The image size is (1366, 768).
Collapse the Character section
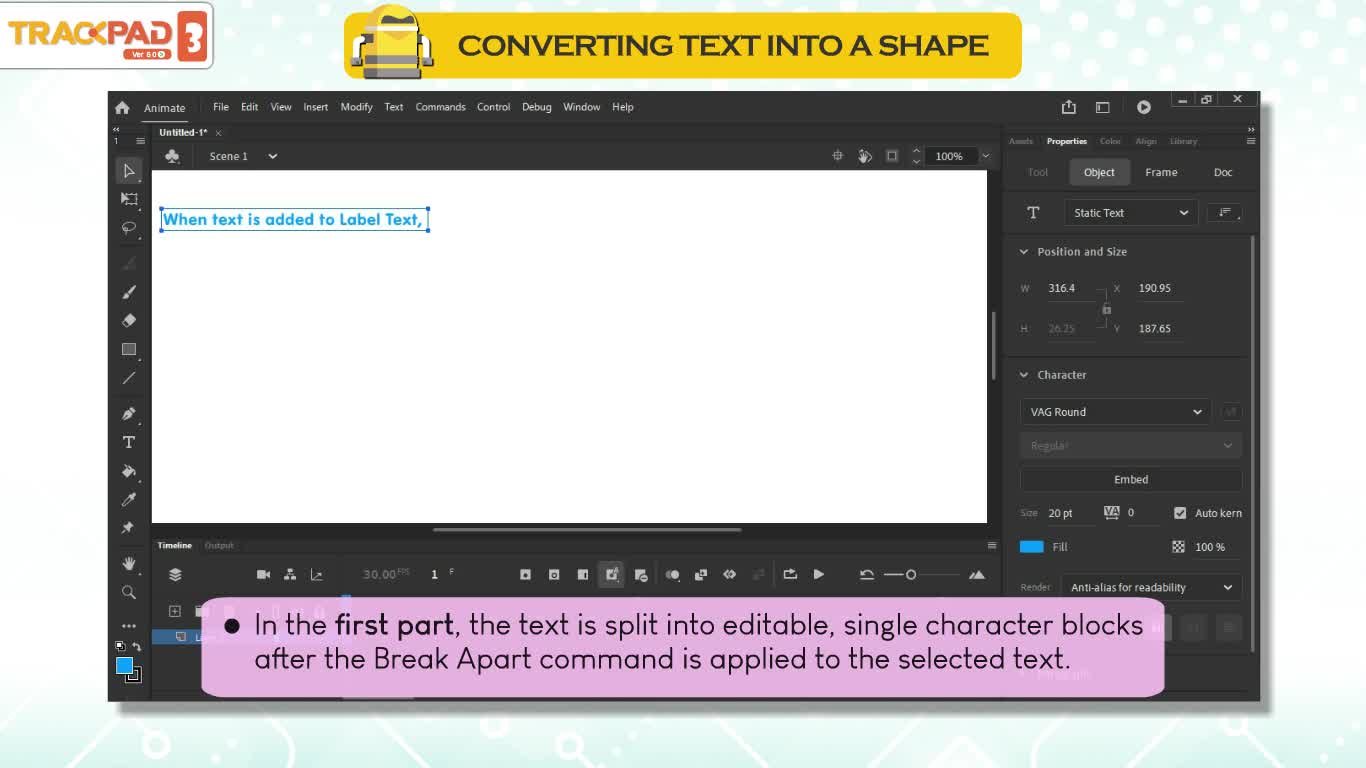point(1023,375)
